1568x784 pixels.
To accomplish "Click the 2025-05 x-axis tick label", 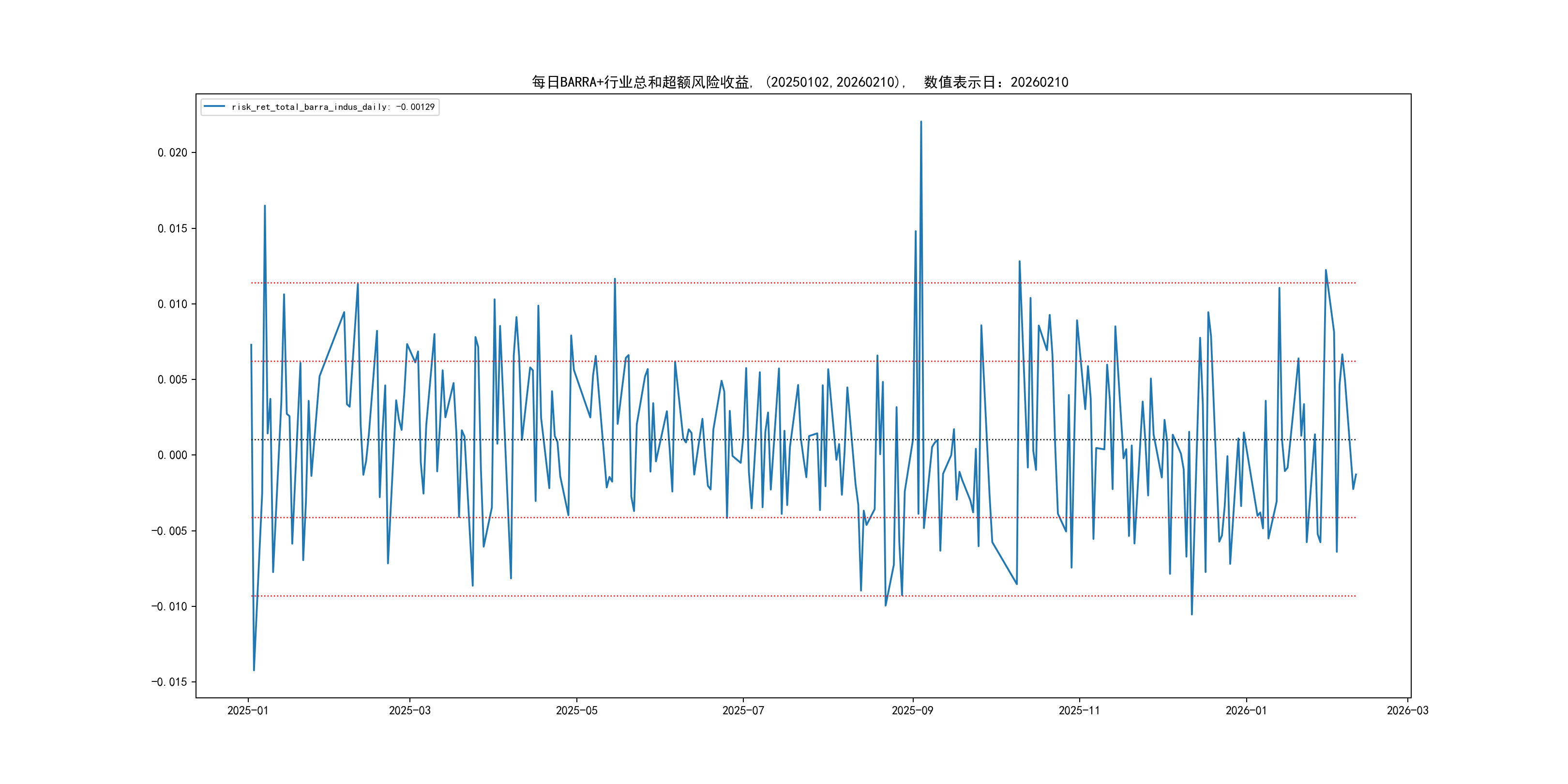I will coord(576,710).
